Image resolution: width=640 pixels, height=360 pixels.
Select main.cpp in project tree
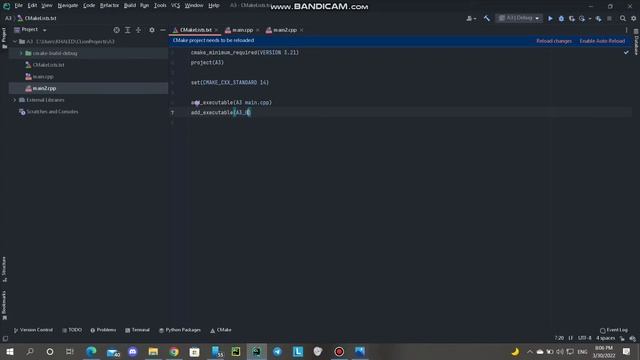click(x=43, y=77)
